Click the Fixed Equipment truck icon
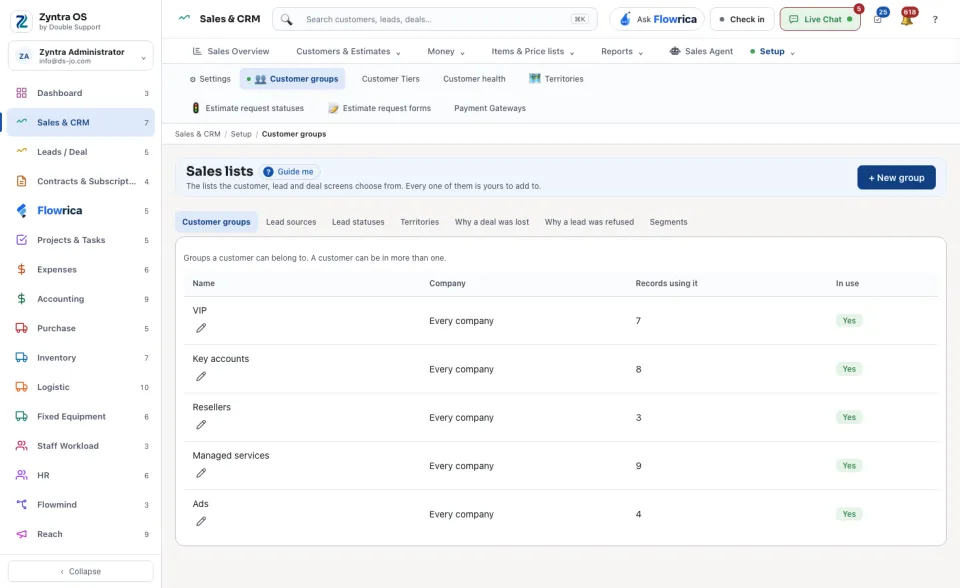Viewport: 960px width, 588px height. 21,416
